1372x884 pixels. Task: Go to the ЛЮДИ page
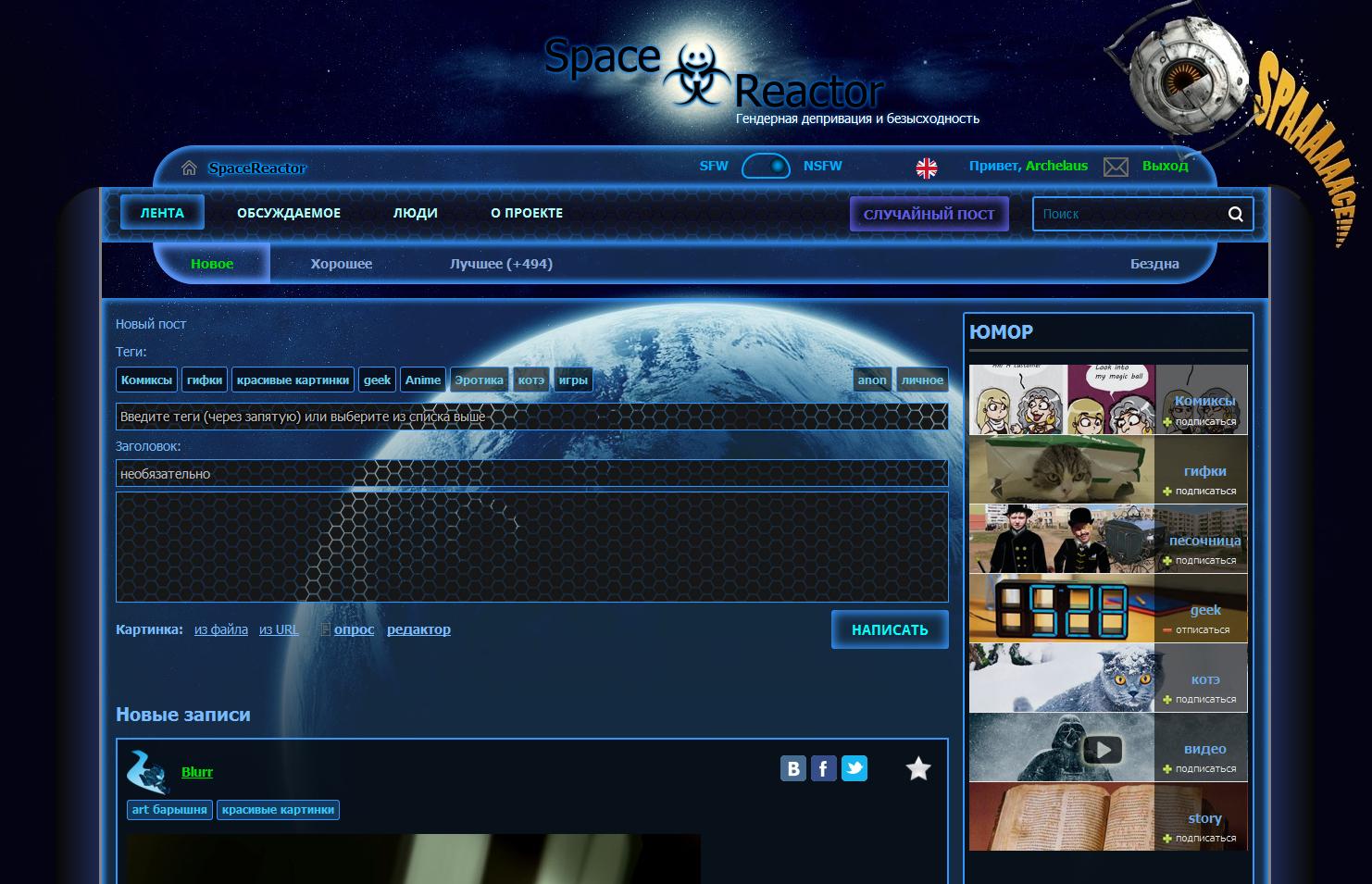point(416,213)
